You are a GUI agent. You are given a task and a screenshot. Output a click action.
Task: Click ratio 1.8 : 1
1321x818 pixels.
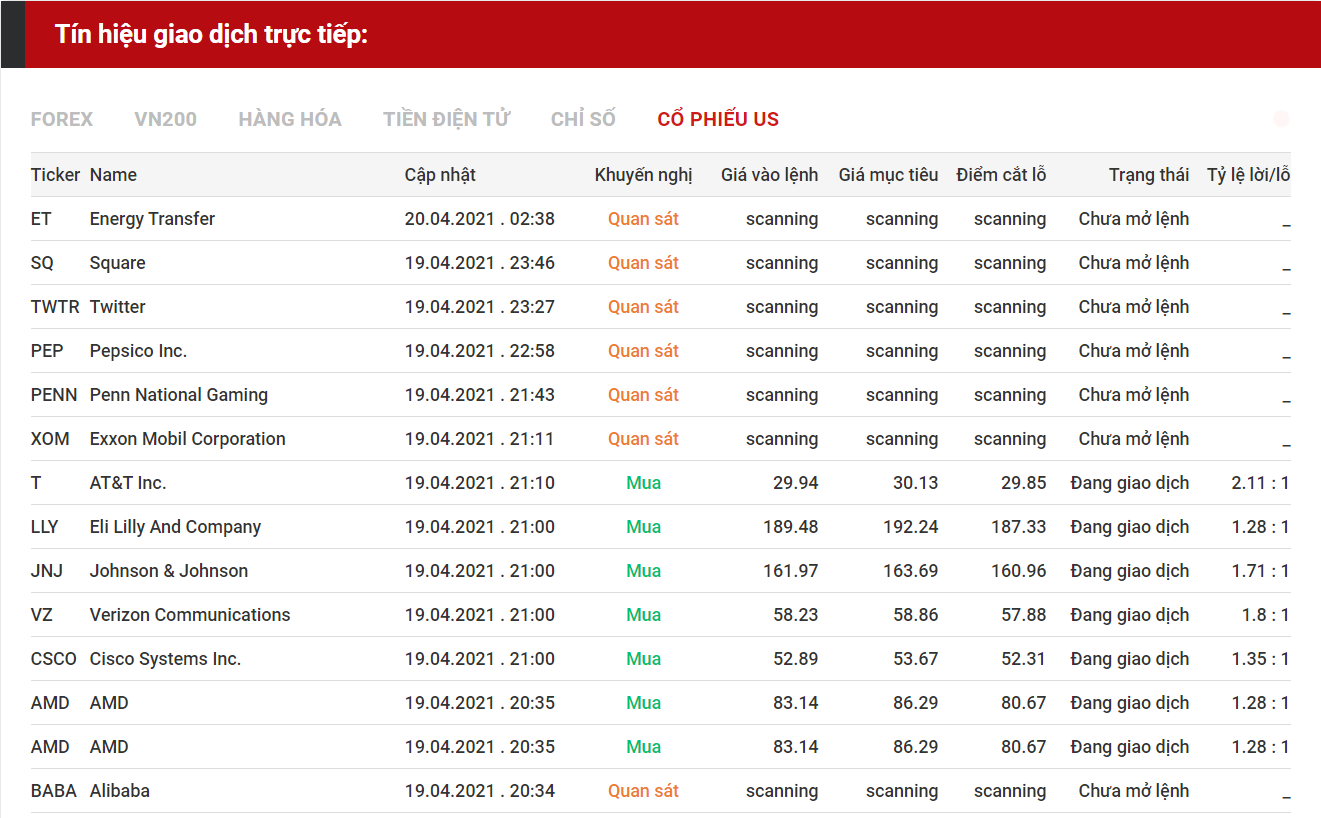tap(1265, 615)
